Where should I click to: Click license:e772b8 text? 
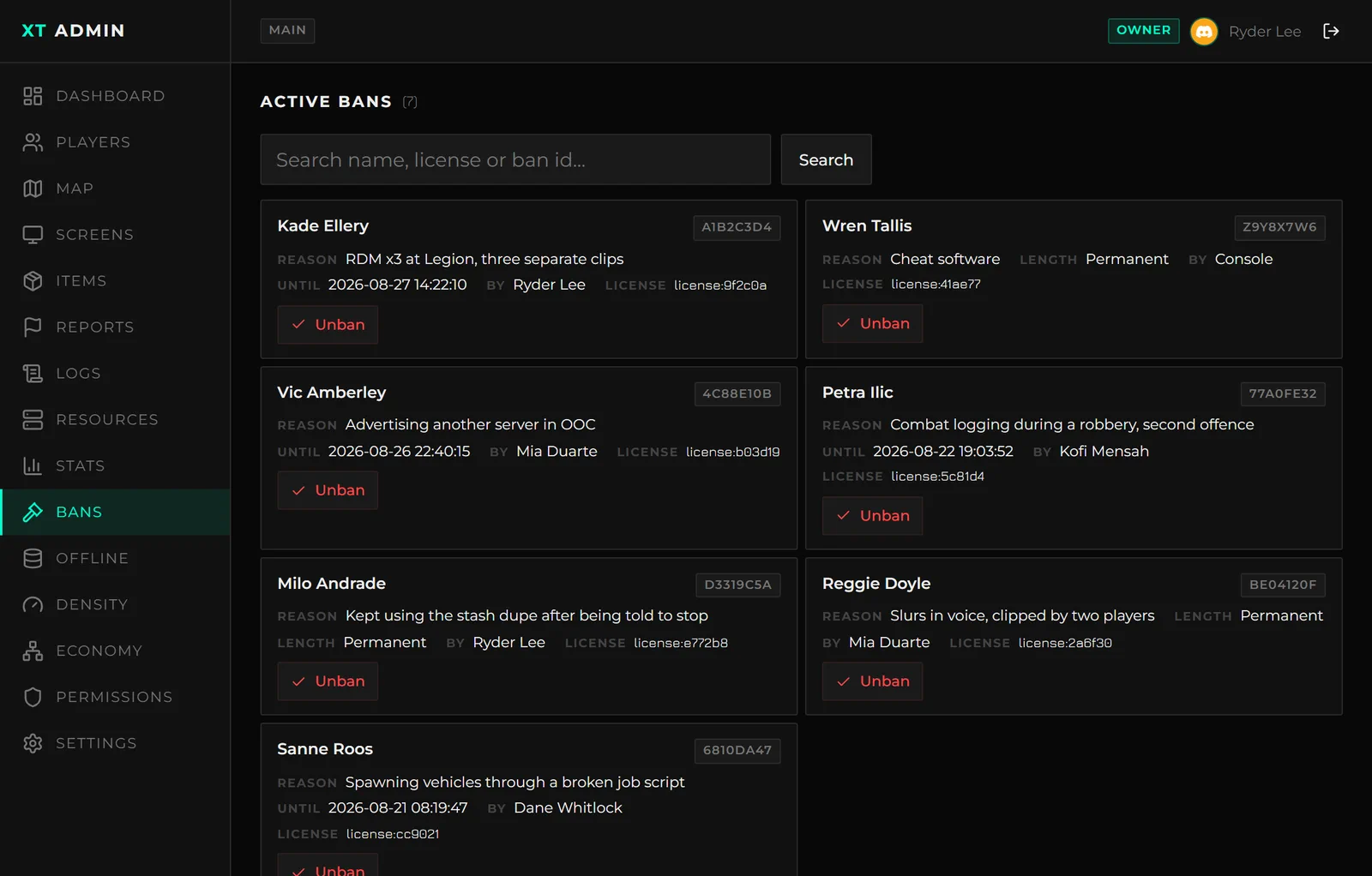click(681, 643)
